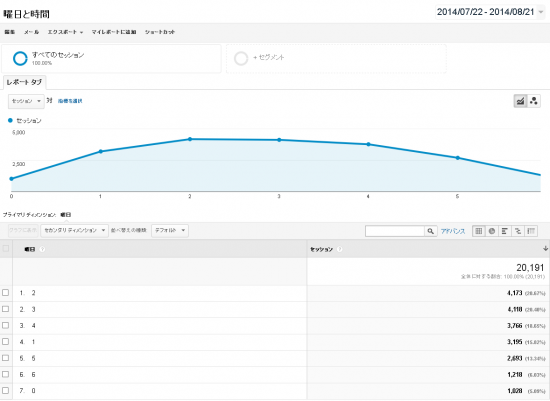Viewport: 550px width, 401px height.
Task: Click the chart data point at 2
Action: click(x=190, y=139)
